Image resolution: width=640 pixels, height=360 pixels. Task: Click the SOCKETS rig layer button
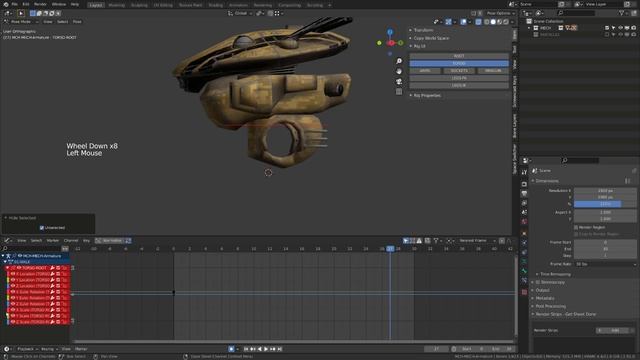pyautogui.click(x=459, y=71)
